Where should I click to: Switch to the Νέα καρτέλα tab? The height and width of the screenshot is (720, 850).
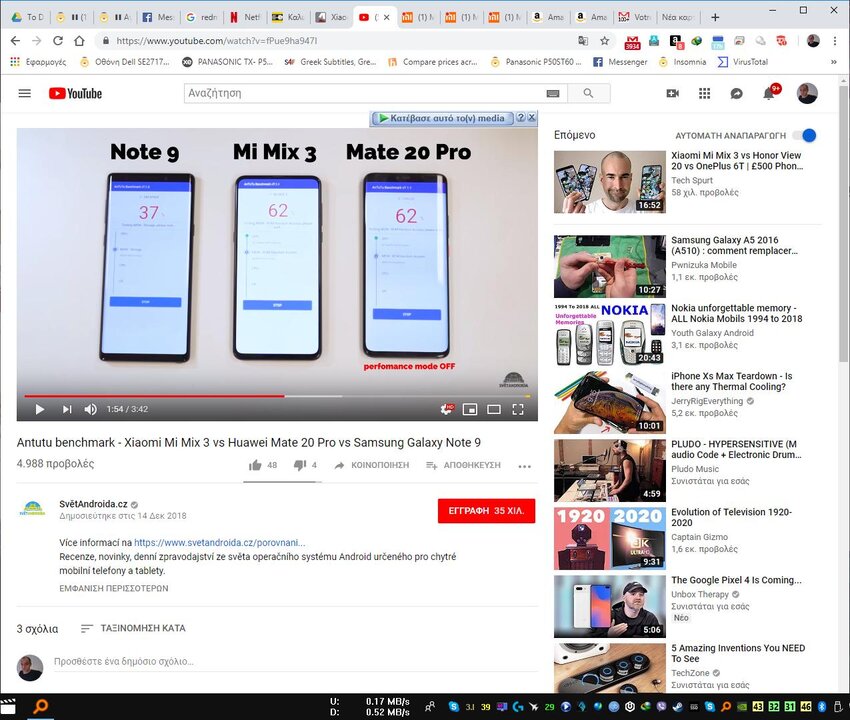(678, 17)
